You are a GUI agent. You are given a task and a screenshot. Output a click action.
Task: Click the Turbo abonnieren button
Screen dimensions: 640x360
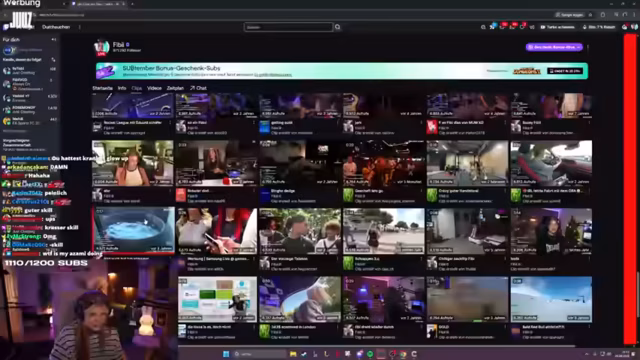557,27
